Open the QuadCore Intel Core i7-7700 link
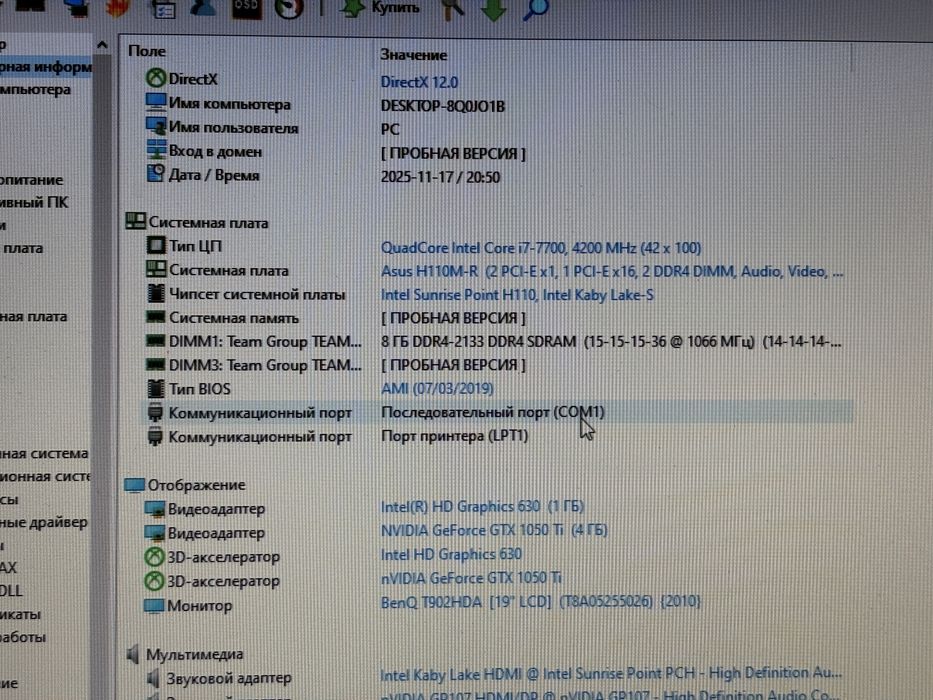Screen dimensions: 933x700 click(x=541, y=248)
